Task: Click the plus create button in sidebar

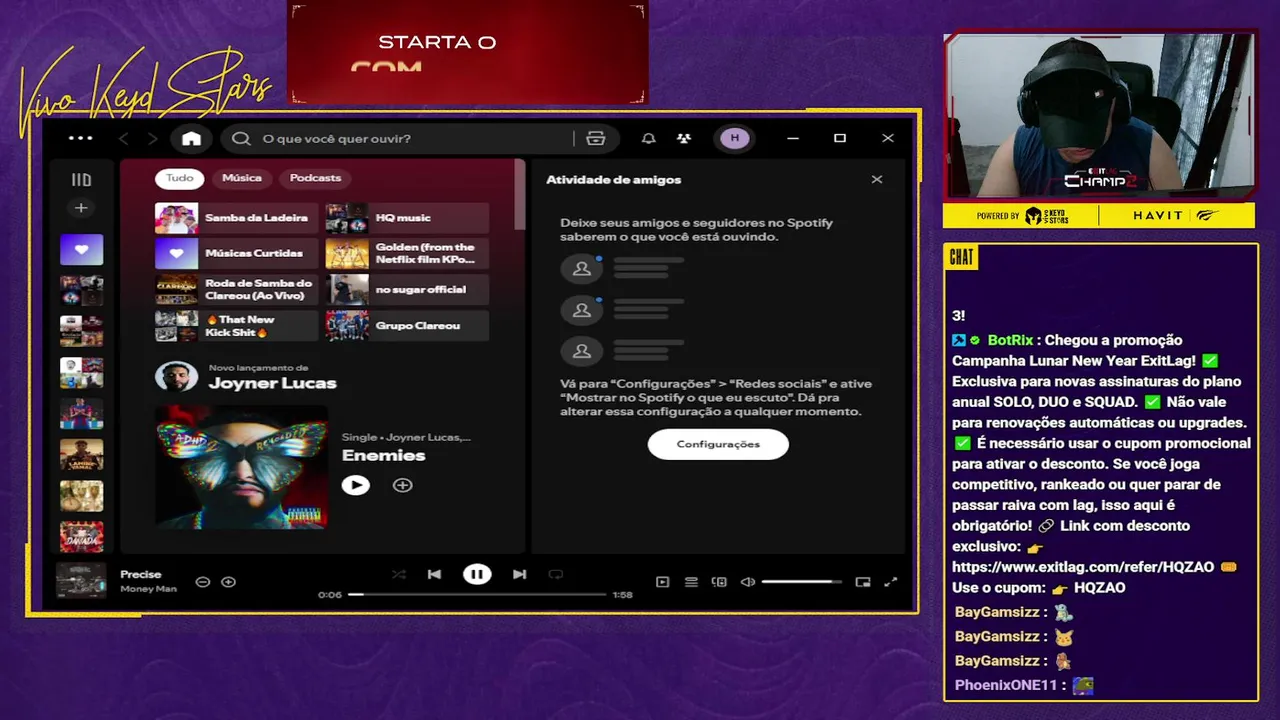Action: (81, 208)
